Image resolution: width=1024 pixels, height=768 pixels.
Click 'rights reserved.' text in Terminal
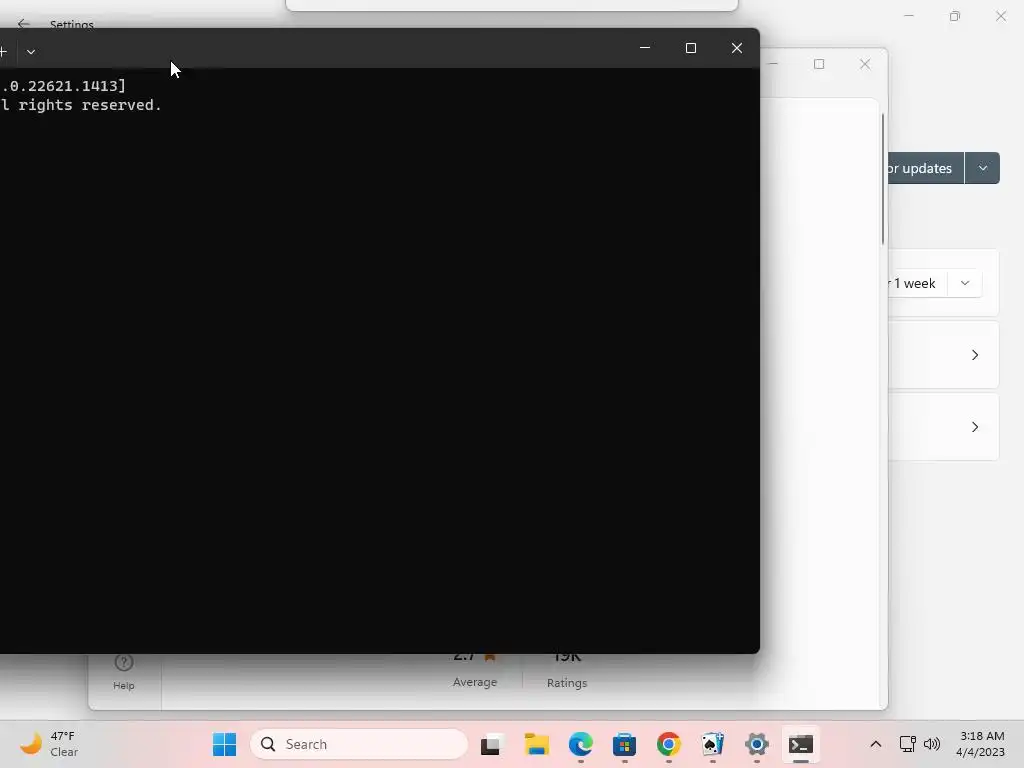click(89, 105)
